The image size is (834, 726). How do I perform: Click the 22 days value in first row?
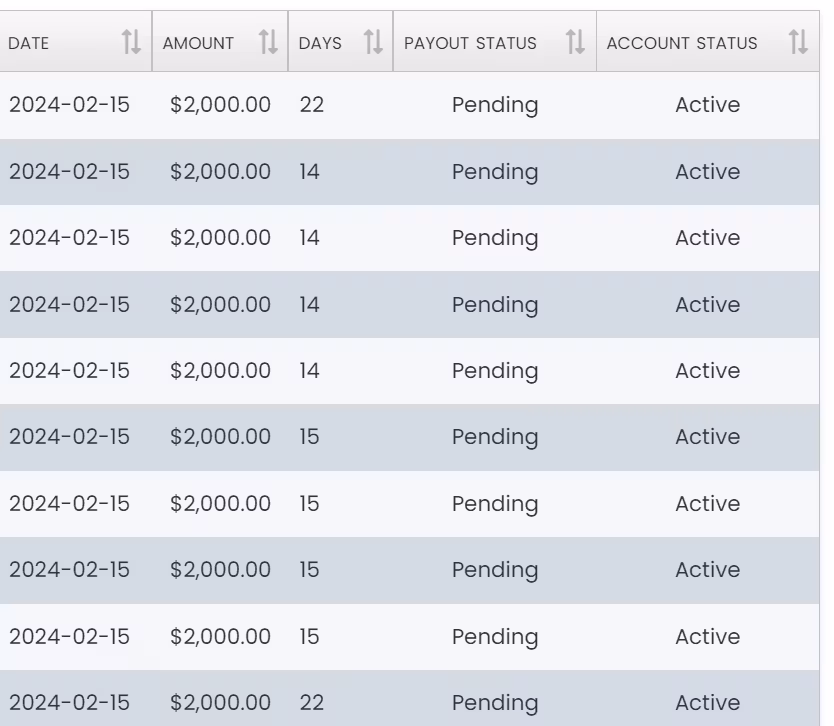tap(311, 105)
